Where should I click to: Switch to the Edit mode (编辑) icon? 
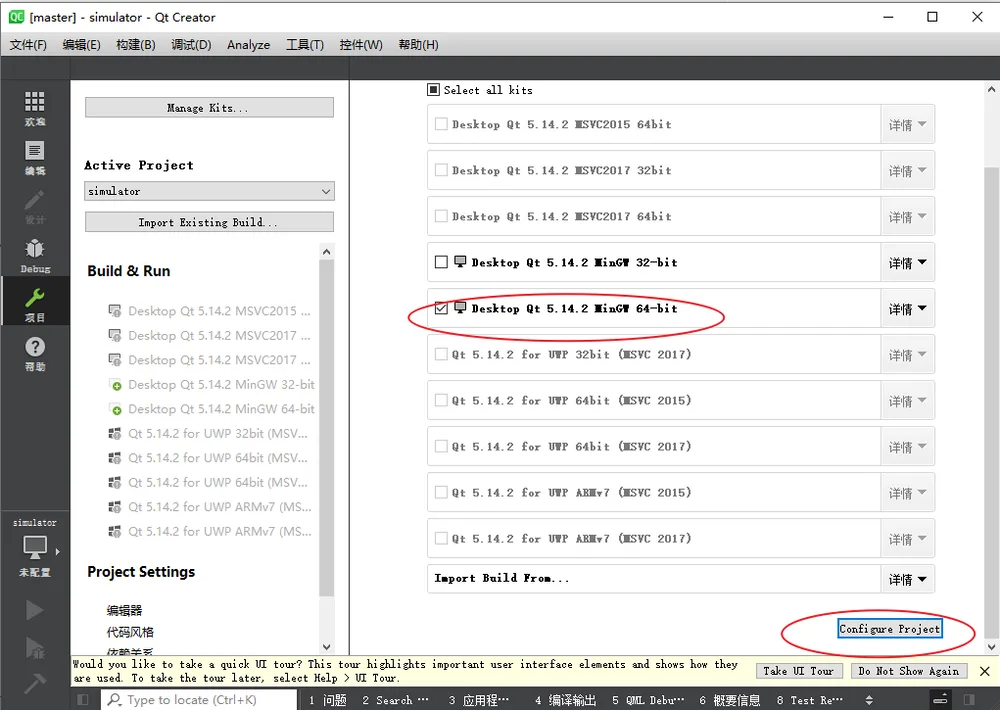pos(34,158)
